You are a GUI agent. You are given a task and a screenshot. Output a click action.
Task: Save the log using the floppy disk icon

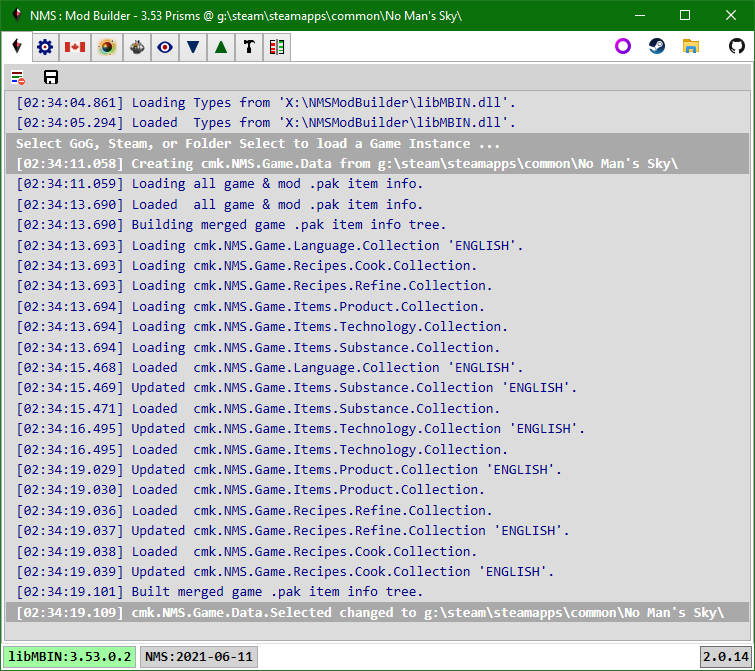(51, 77)
